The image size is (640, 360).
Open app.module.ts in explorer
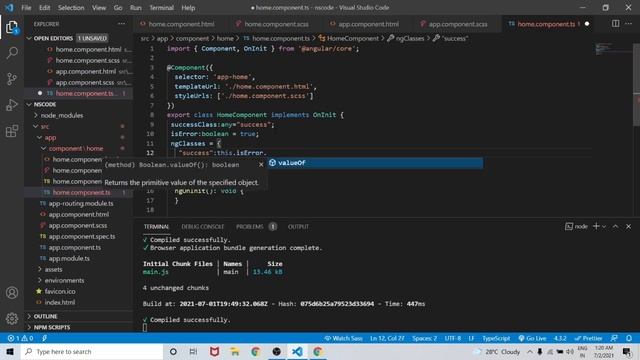[x=69, y=258]
